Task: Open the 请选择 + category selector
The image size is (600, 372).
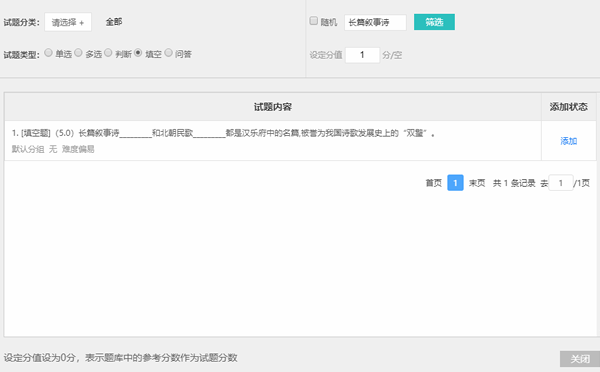Action: 68,22
